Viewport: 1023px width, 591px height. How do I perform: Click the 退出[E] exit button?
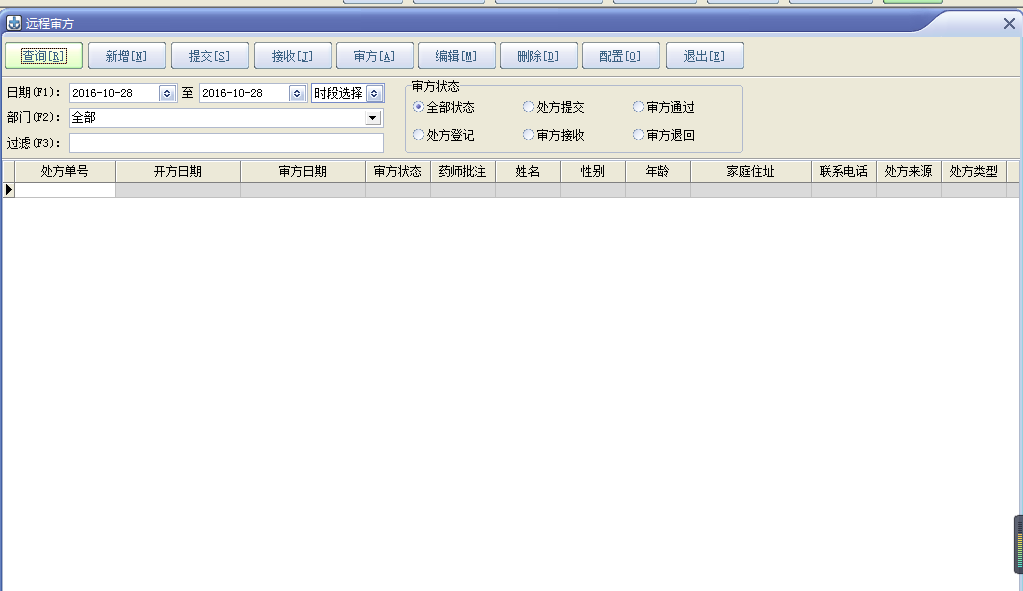click(x=705, y=56)
